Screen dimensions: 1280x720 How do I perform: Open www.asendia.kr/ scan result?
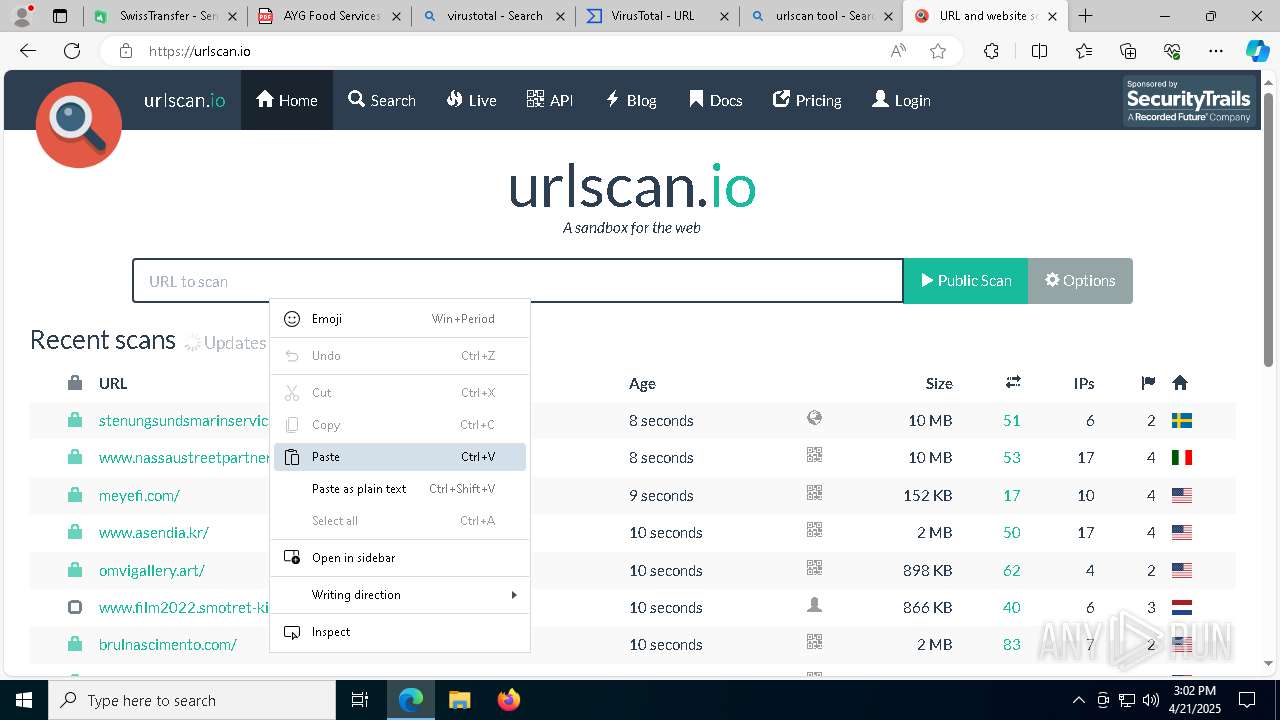tap(154, 533)
